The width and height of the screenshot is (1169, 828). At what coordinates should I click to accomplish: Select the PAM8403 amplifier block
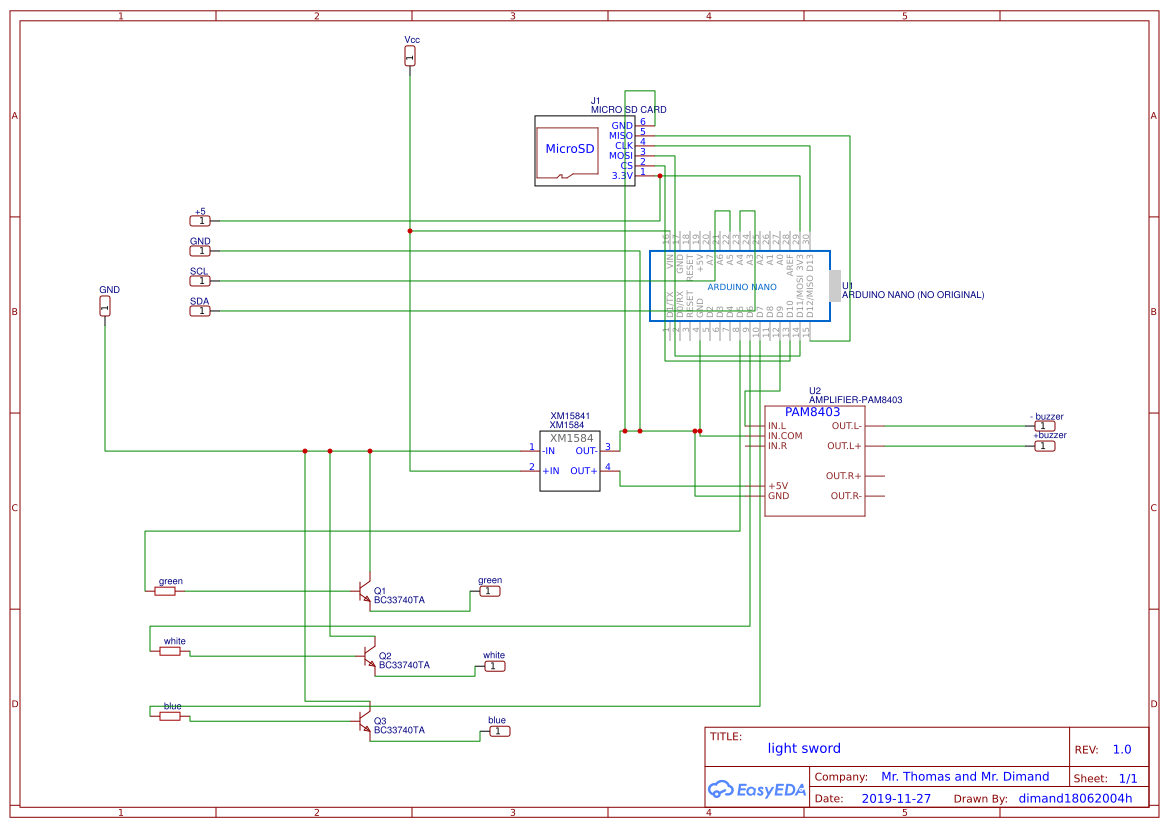(x=815, y=461)
